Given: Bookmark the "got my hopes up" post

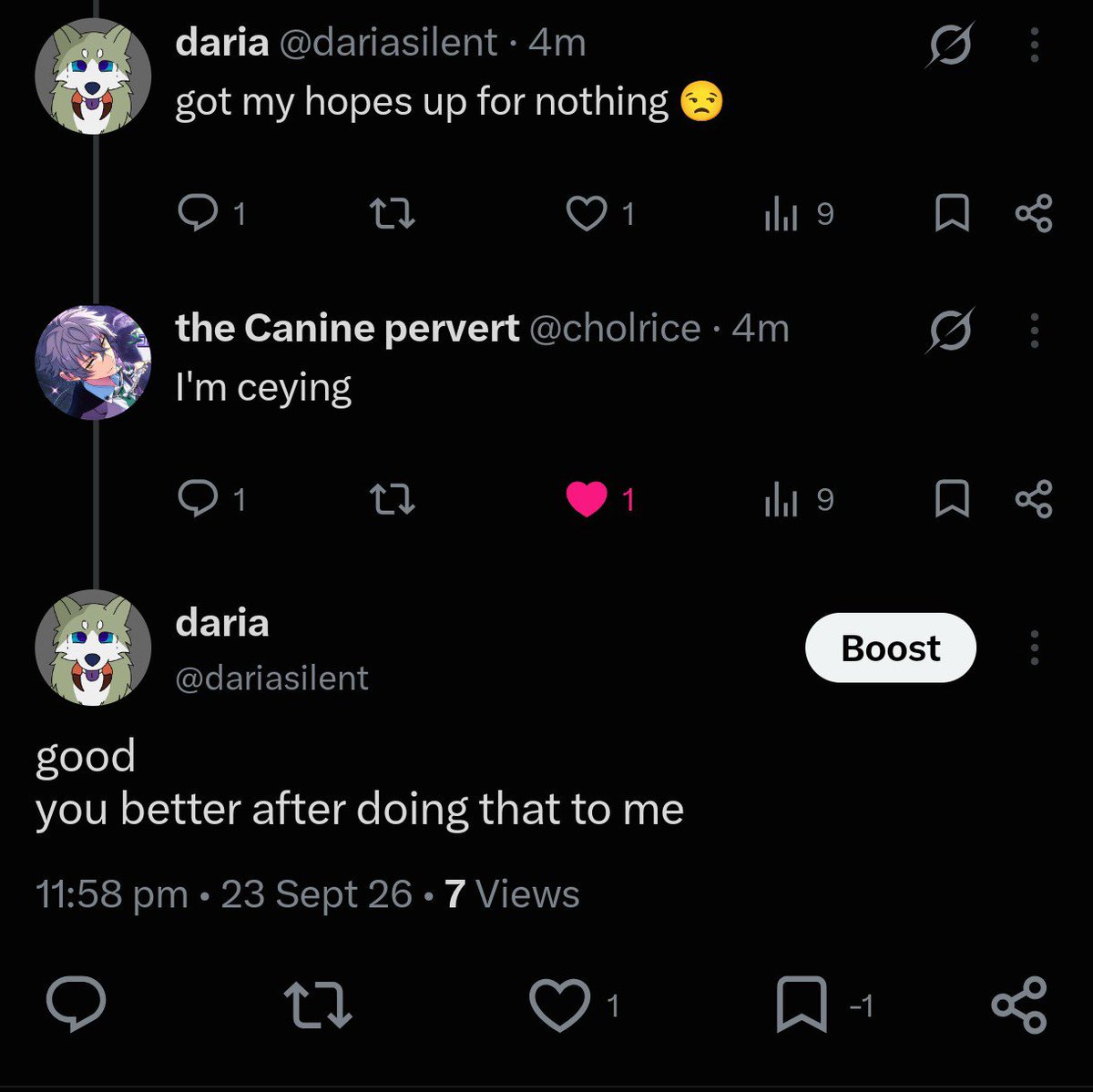Looking at the screenshot, I should point(952,214).
